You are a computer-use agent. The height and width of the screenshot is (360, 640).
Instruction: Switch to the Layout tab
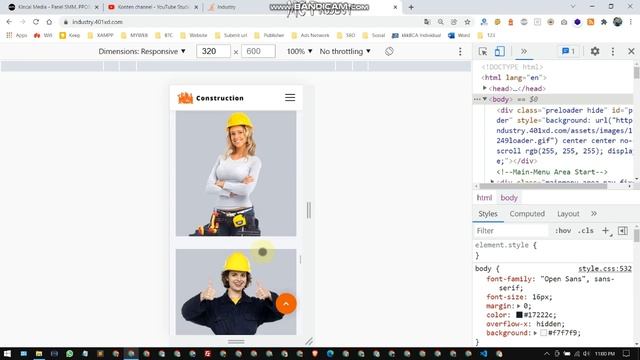pyautogui.click(x=568, y=214)
